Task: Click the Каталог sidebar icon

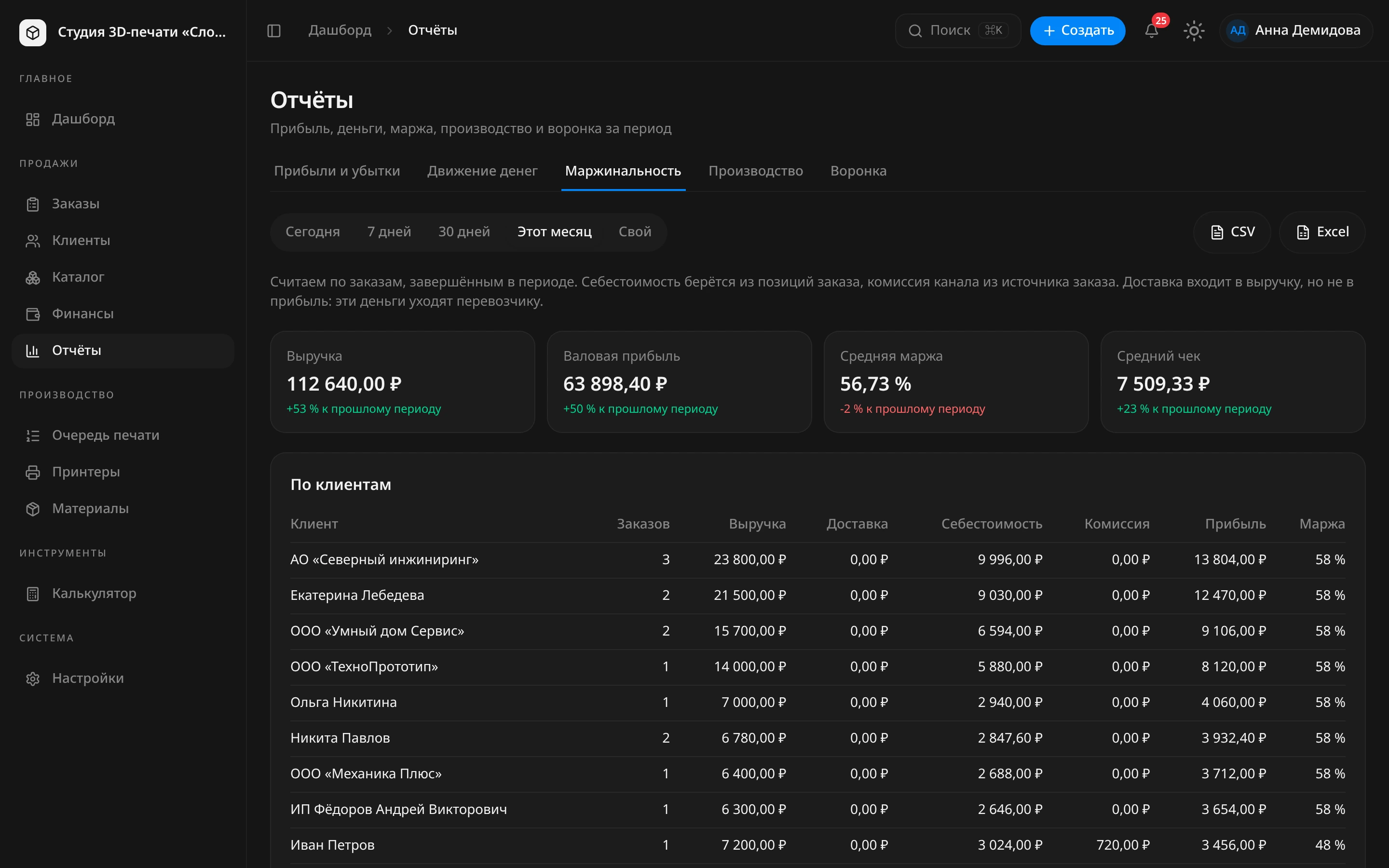Action: click(33, 278)
